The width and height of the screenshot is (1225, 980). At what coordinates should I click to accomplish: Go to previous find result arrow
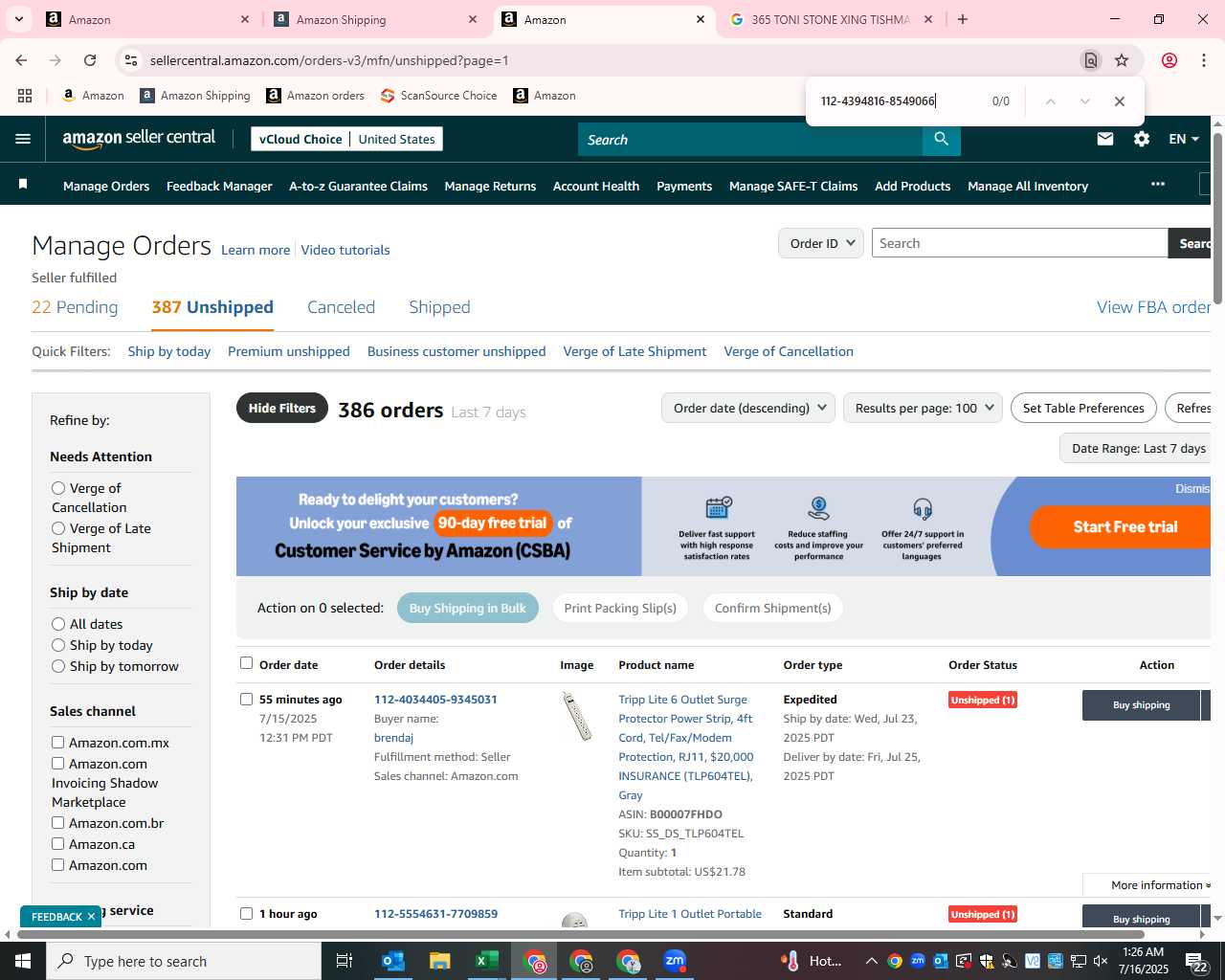1050,101
